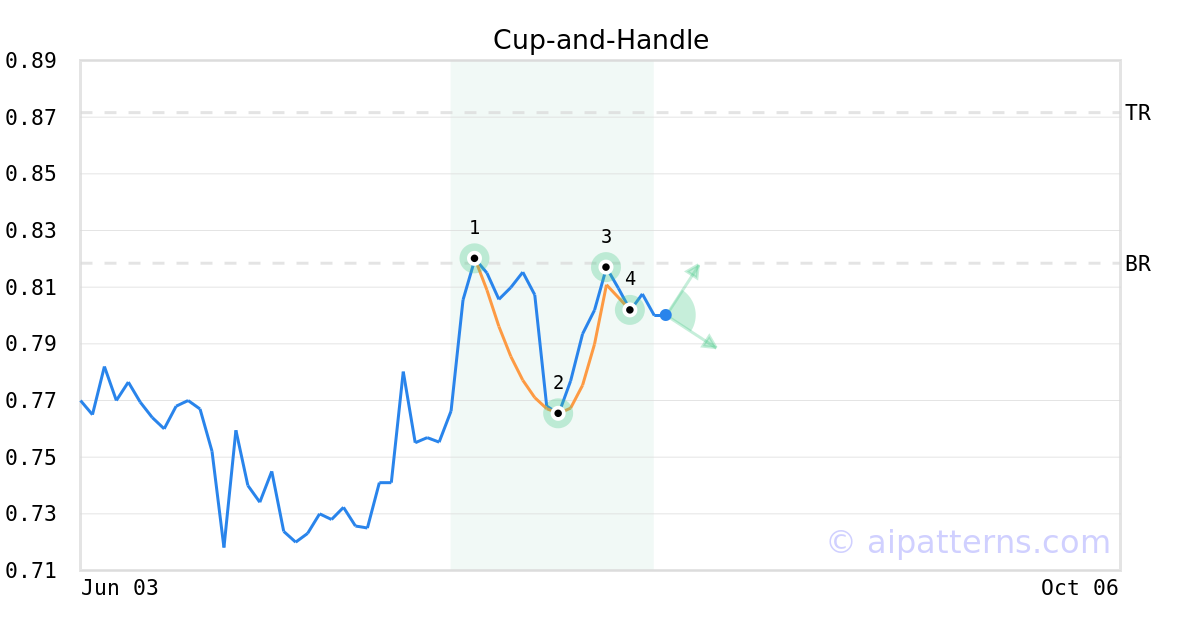
Task: Click the TR level label
Action: (x=1138, y=113)
